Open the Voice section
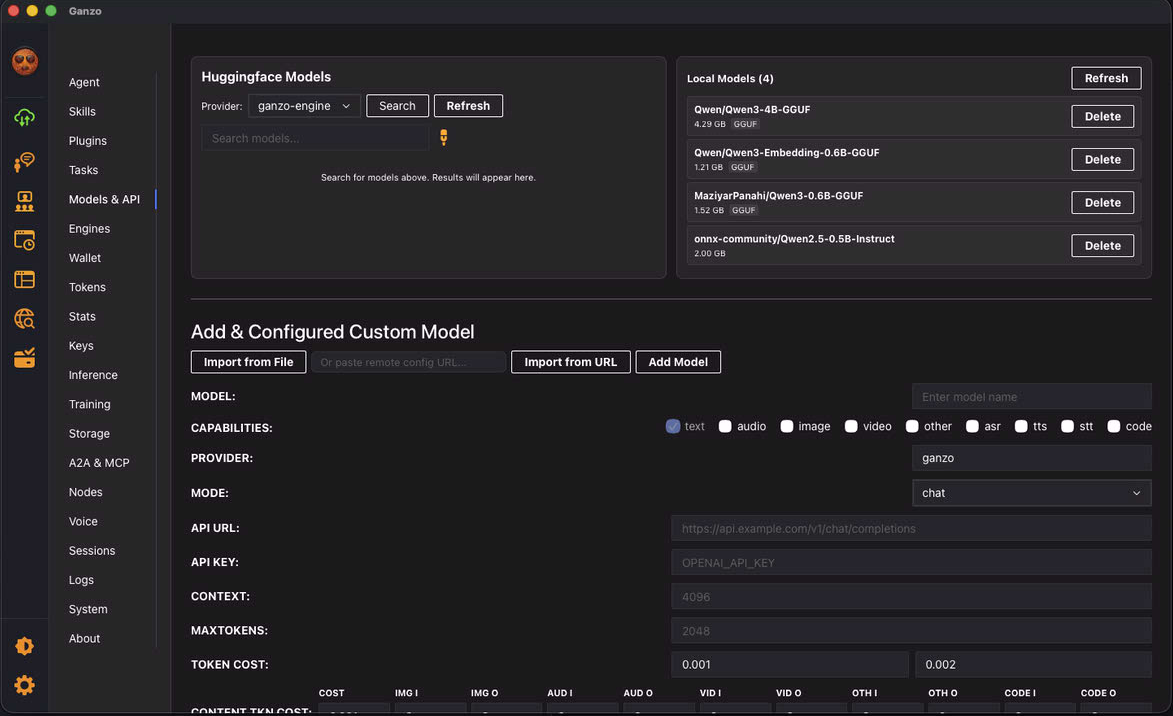This screenshot has height=716, width=1173. (83, 521)
